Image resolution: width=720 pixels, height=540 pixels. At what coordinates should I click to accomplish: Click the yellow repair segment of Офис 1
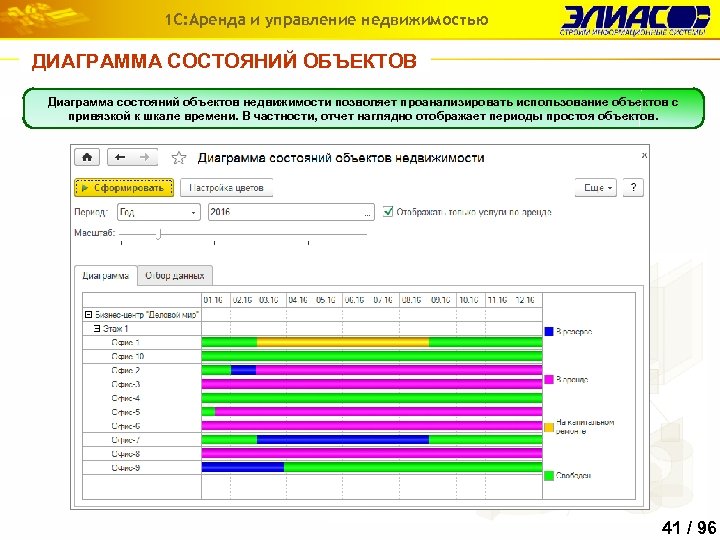pyautogui.click(x=343, y=342)
